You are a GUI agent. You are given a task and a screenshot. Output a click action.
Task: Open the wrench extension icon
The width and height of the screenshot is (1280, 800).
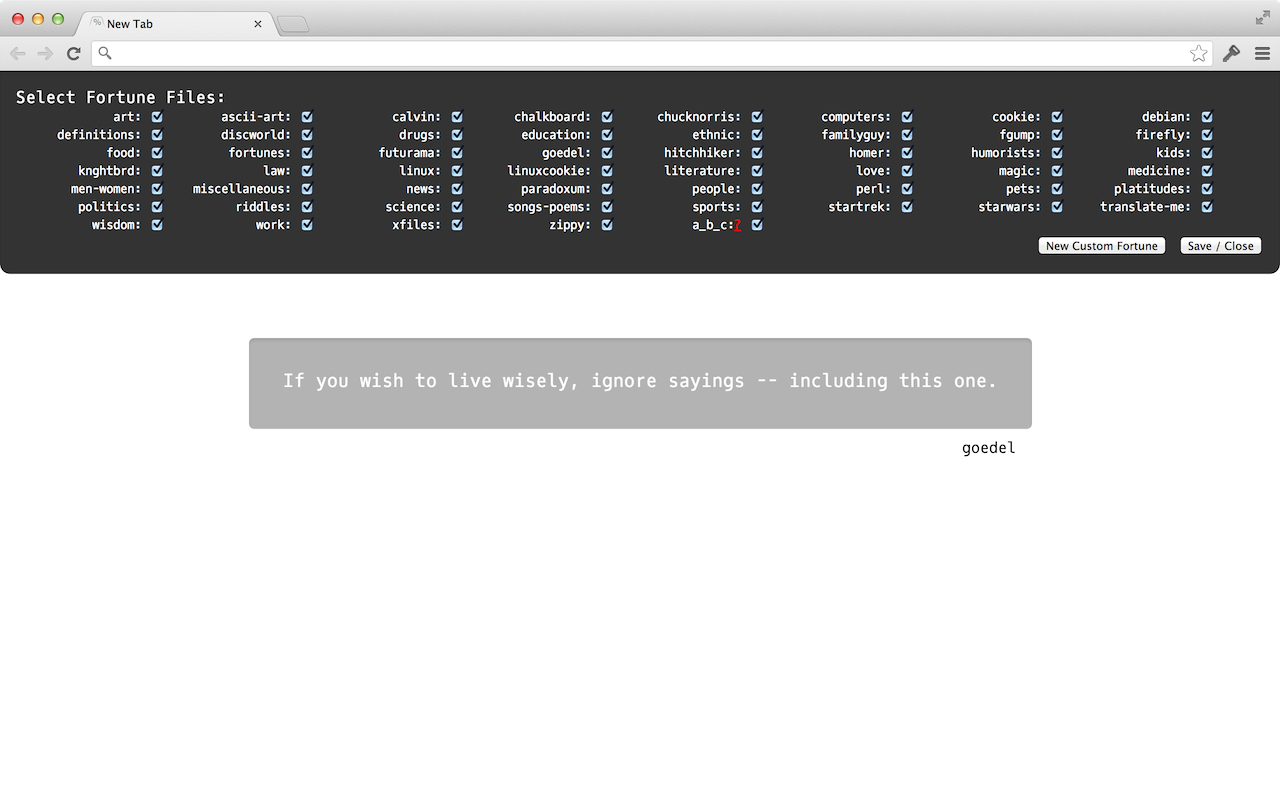click(x=1231, y=54)
